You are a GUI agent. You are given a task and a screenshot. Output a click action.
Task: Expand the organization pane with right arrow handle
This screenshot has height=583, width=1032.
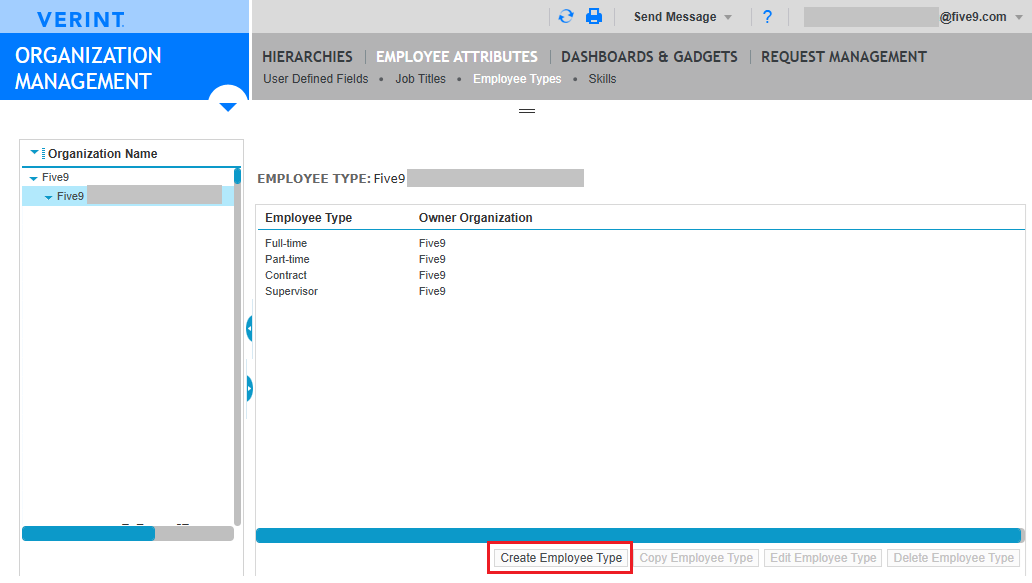[x=249, y=389]
